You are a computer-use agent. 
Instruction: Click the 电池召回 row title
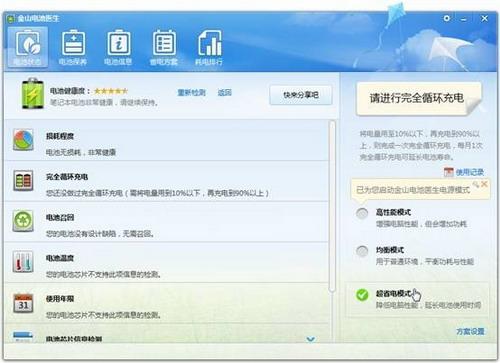(60, 217)
